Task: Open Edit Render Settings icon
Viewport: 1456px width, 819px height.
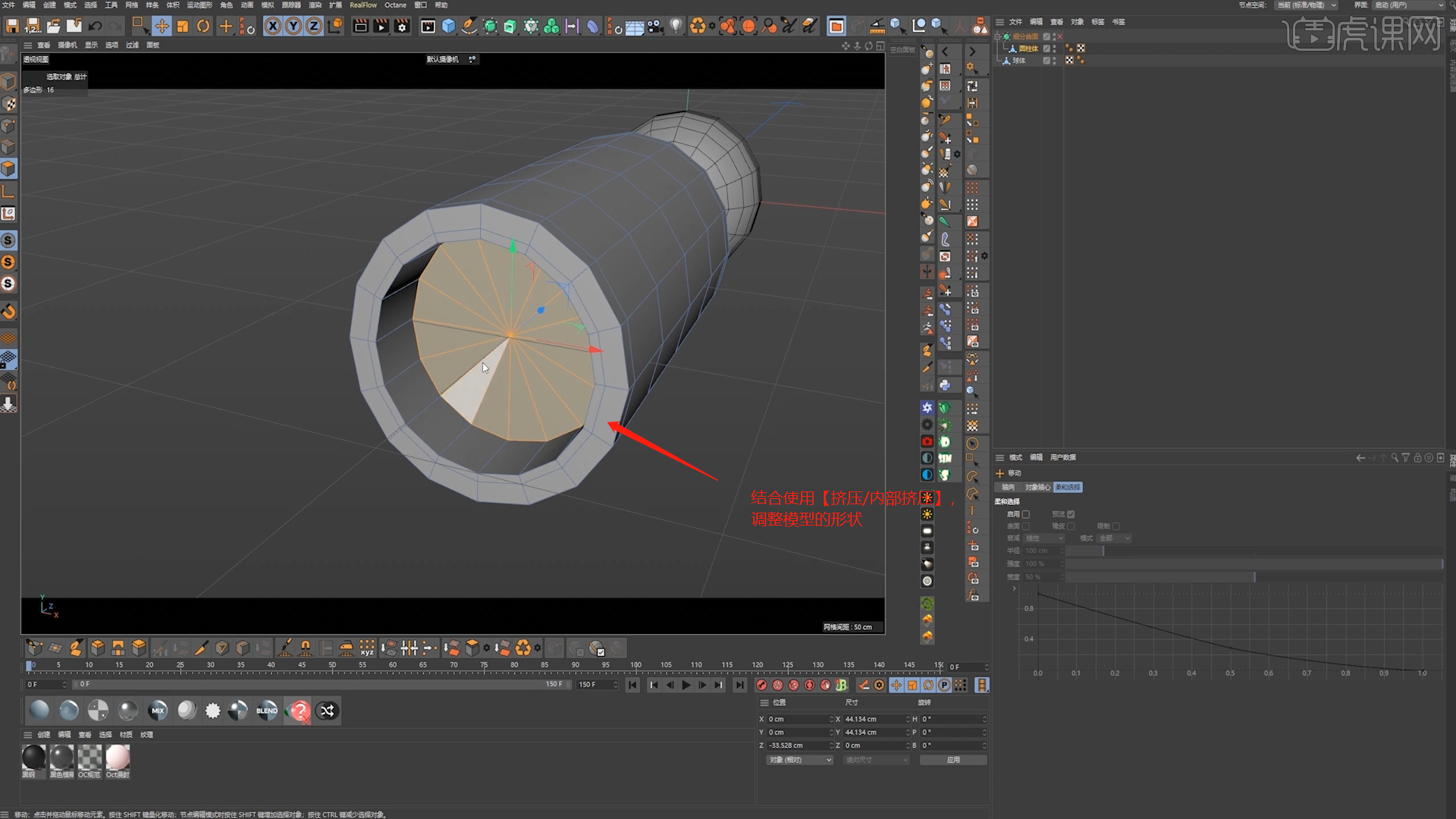Action: [x=402, y=27]
